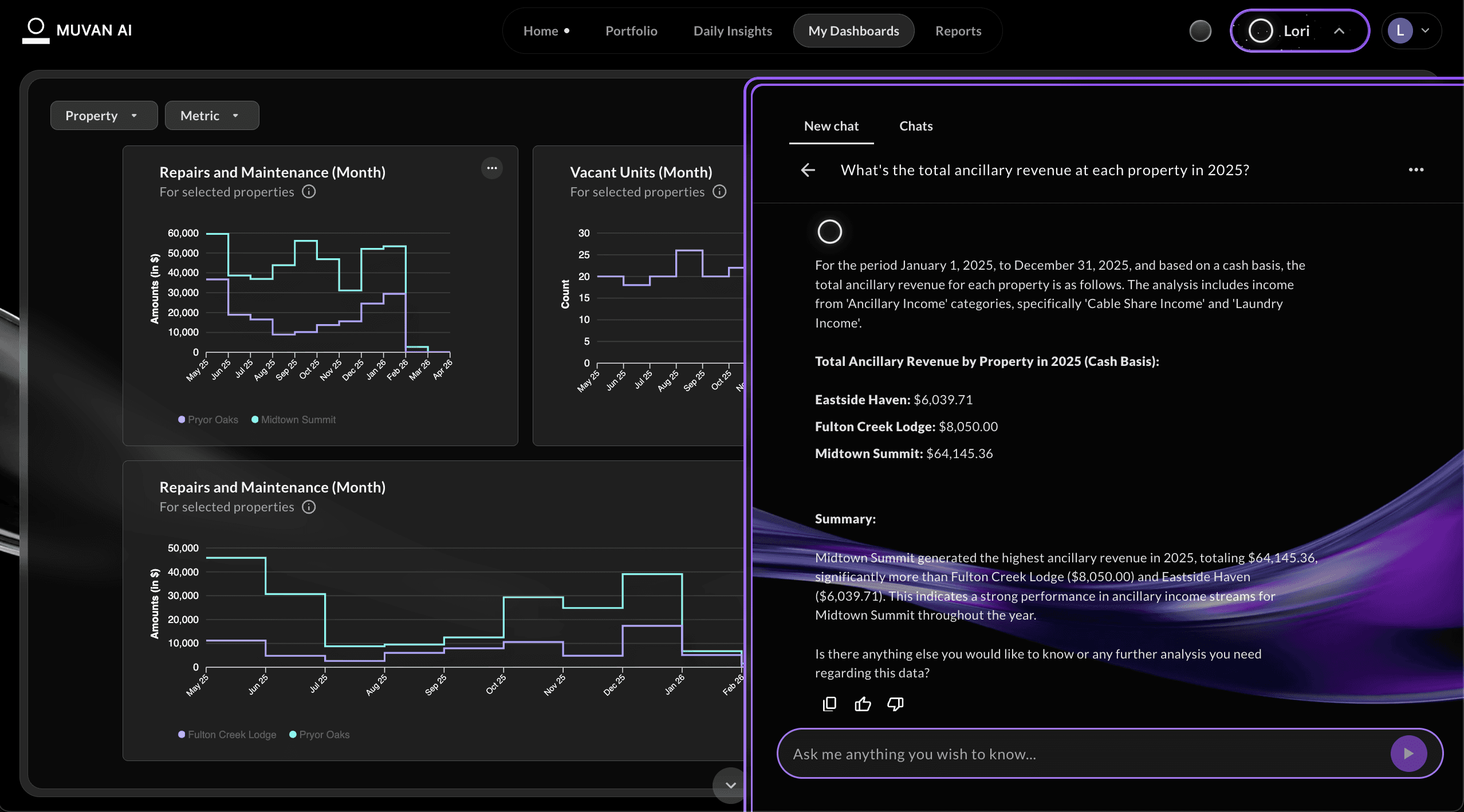This screenshot has height=812, width=1464.
Task: Toggle Midtown Summit legend series
Action: coord(294,420)
